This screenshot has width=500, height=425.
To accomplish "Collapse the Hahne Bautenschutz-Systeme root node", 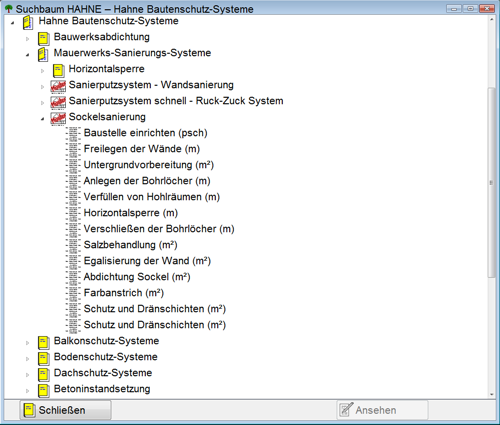I will [x=12, y=23].
